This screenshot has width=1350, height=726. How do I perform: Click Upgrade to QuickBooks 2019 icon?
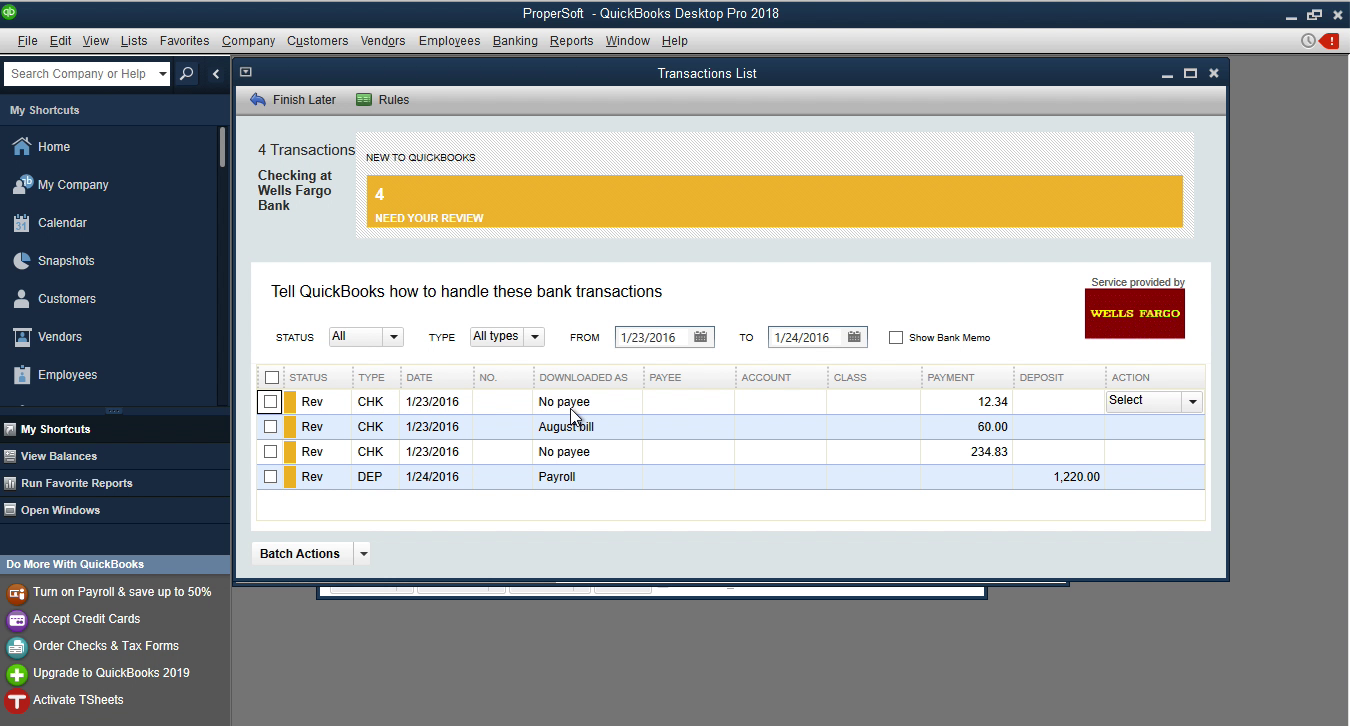(x=16, y=673)
